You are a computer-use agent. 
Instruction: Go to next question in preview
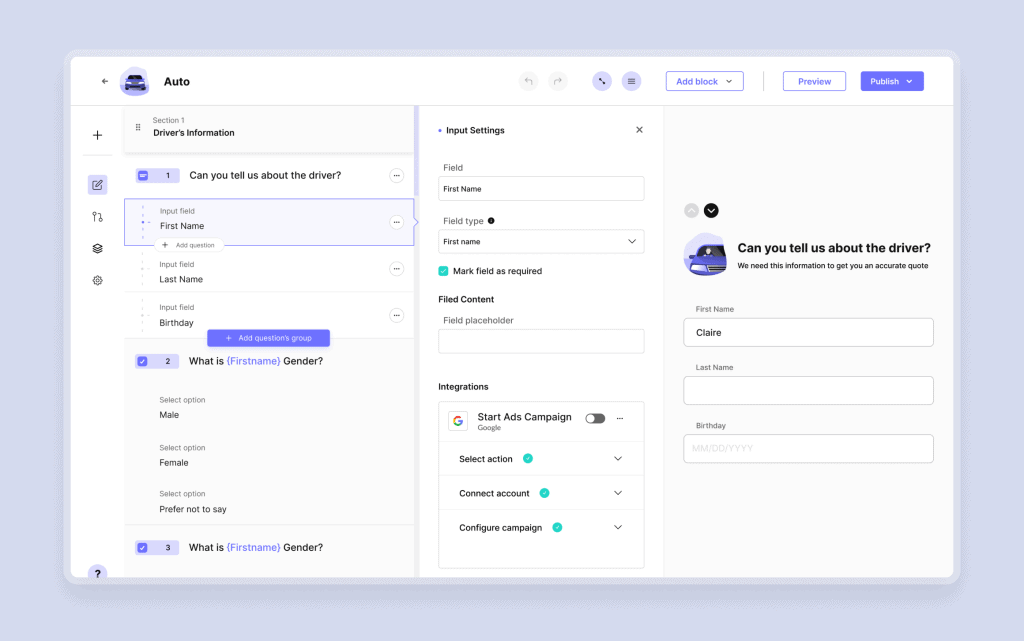[x=711, y=210]
